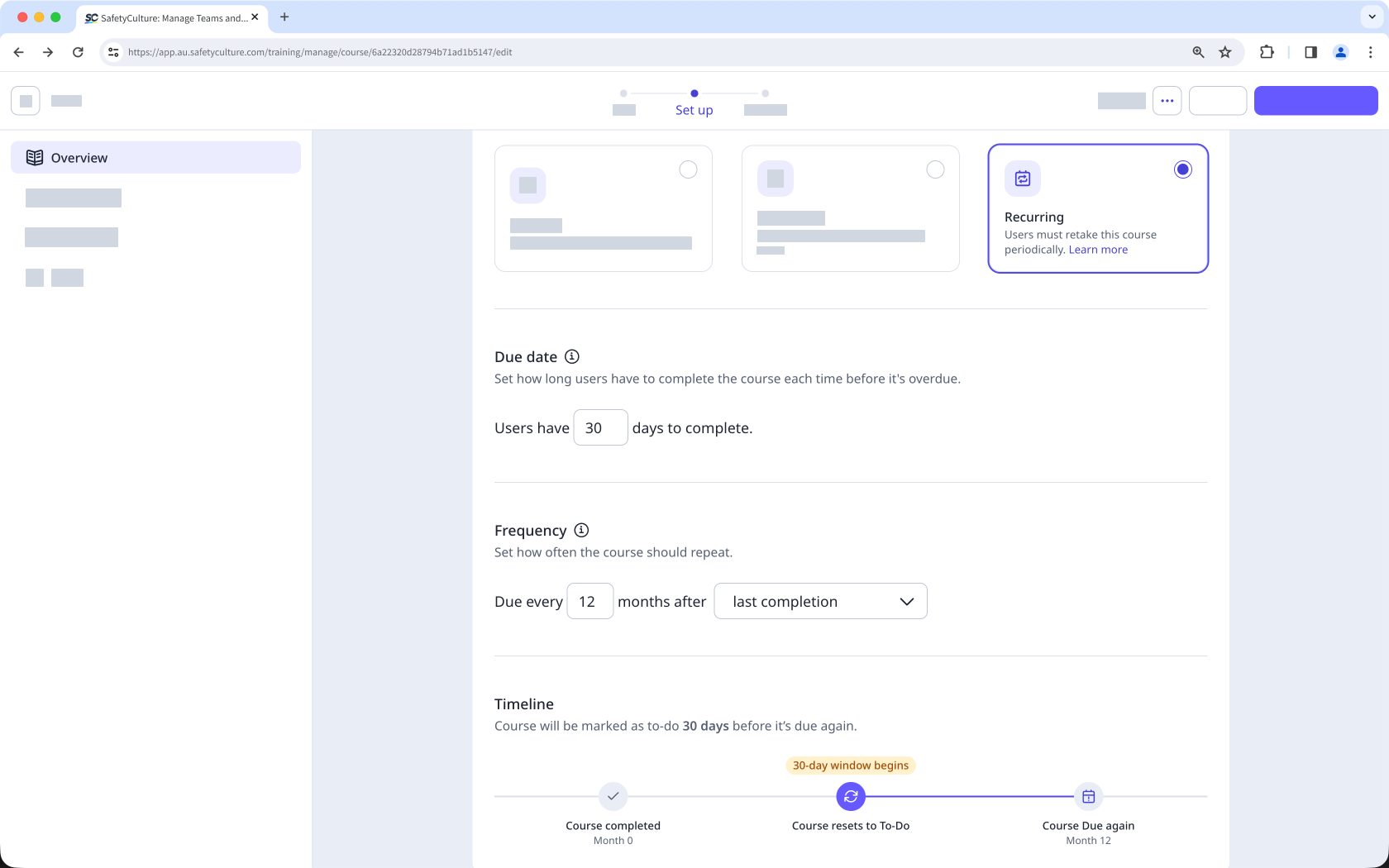Open a new browser tab
Image resolution: width=1389 pixels, height=868 pixels.
click(284, 17)
